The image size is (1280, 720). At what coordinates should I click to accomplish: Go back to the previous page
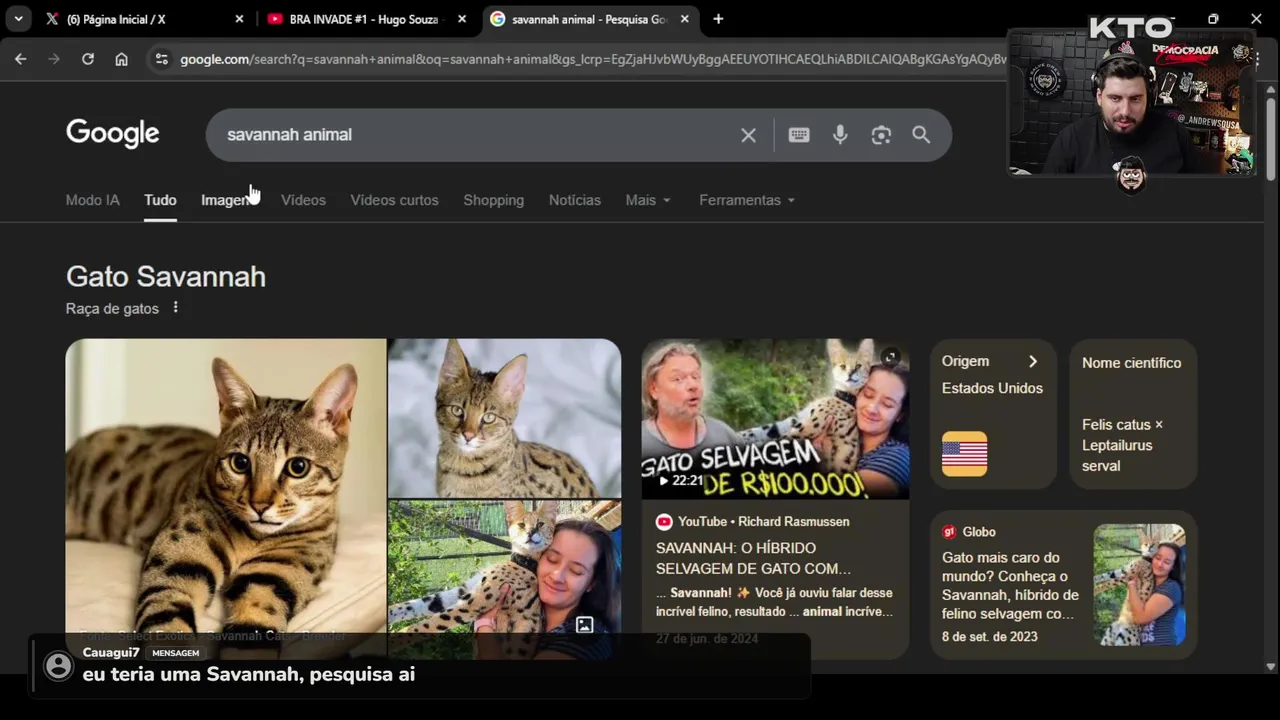click(x=21, y=59)
